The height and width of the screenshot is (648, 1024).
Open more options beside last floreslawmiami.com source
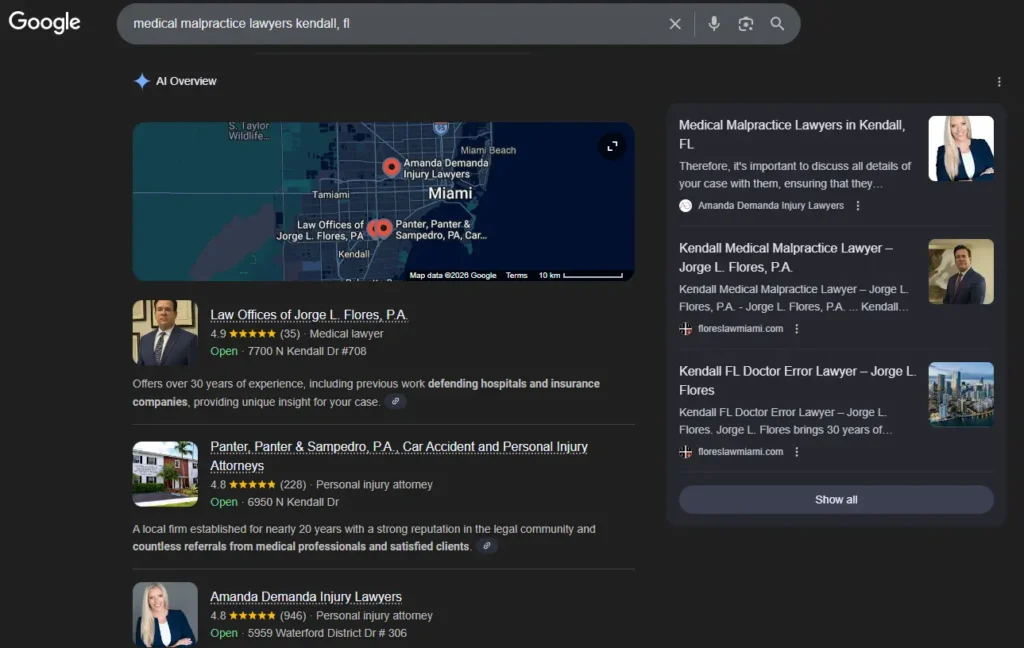tap(797, 452)
